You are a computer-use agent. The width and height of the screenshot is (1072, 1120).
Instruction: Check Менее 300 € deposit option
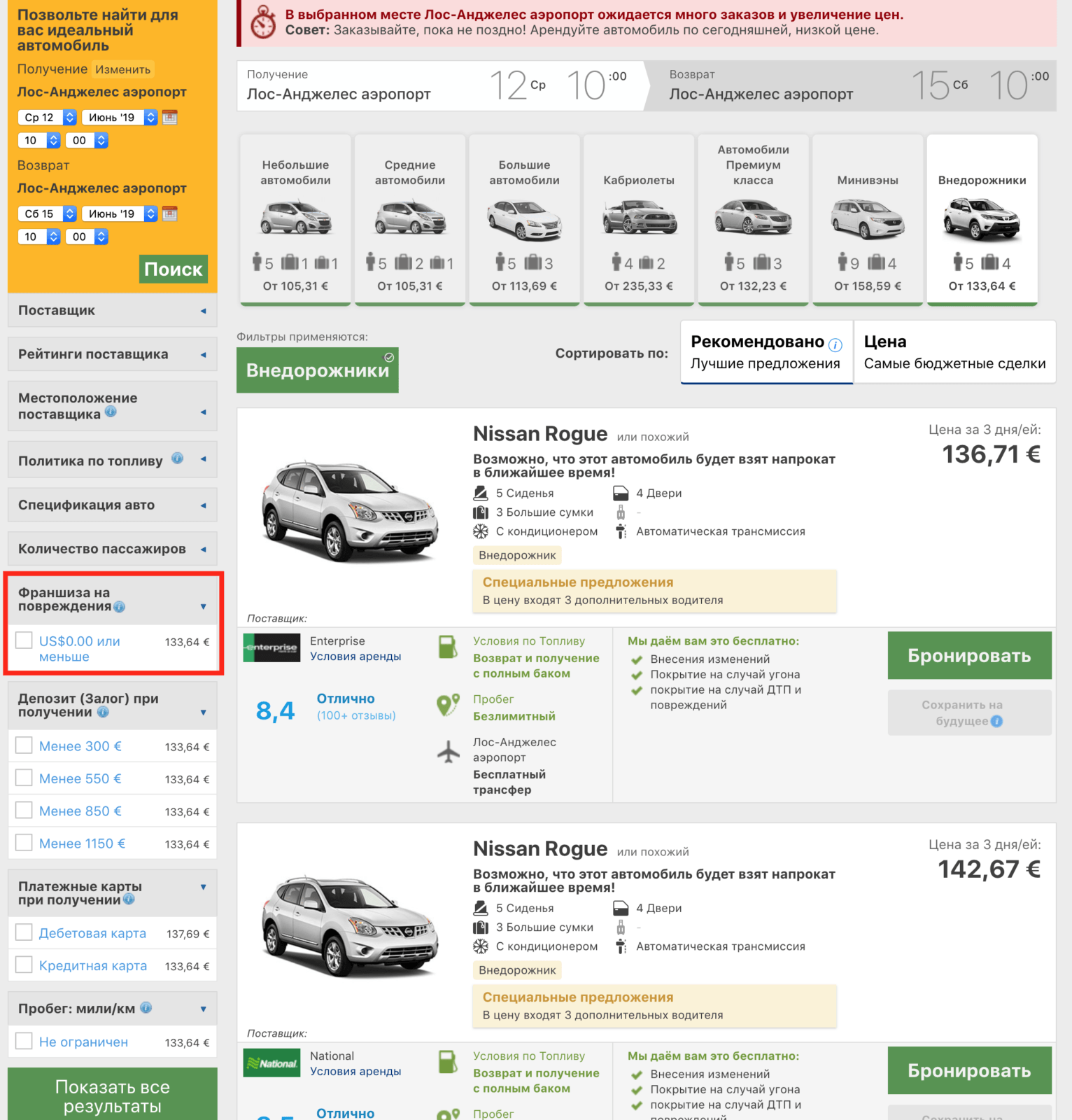pos(24,745)
